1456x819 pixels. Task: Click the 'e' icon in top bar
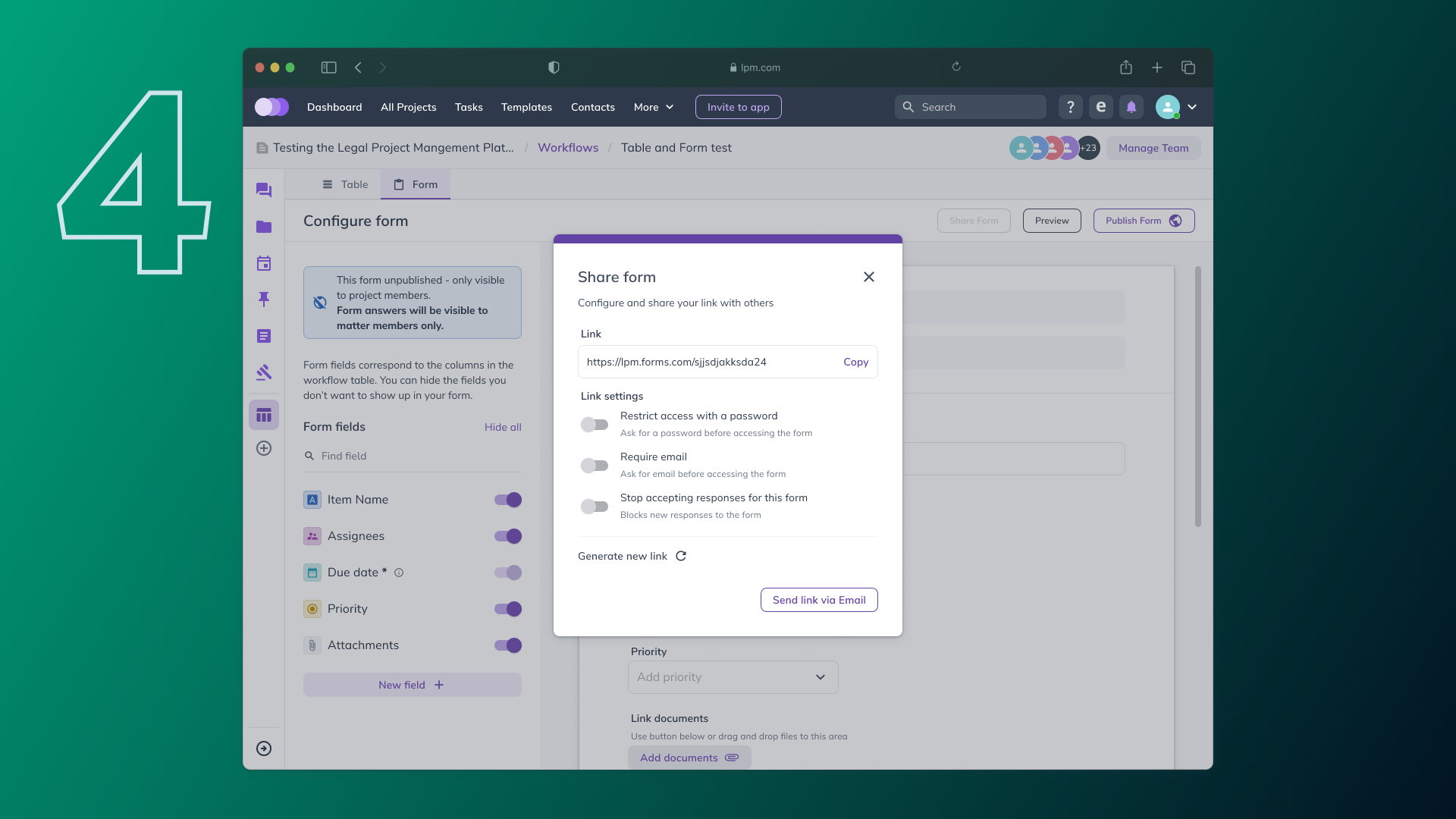(x=1101, y=107)
